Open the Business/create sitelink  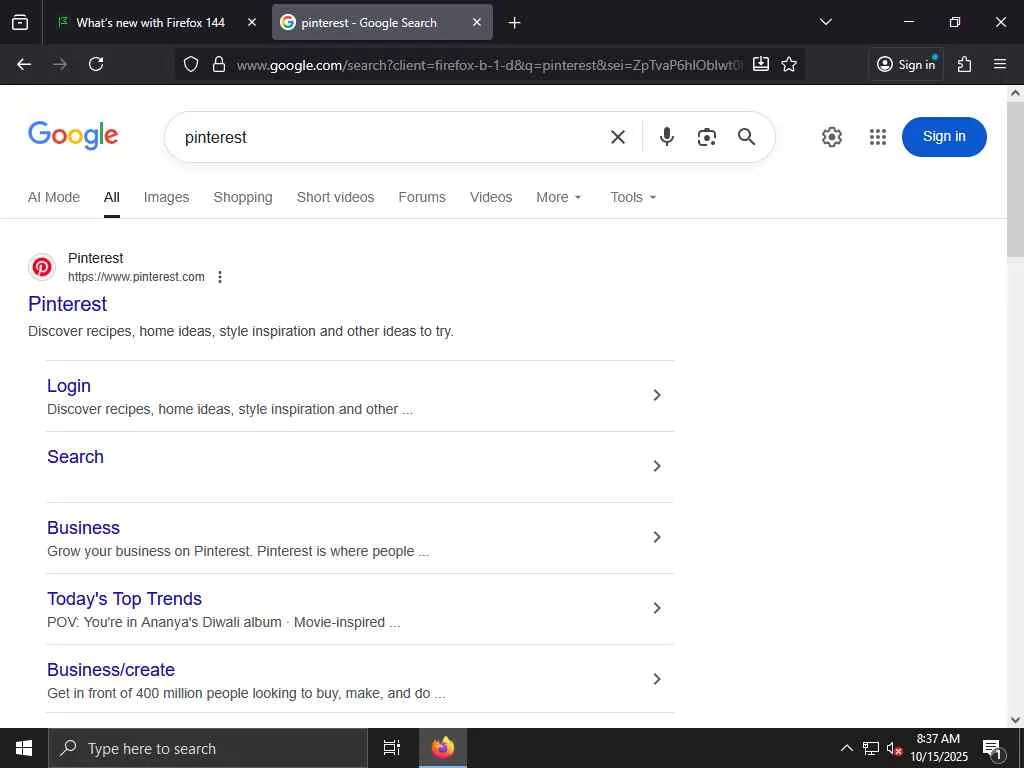111,670
